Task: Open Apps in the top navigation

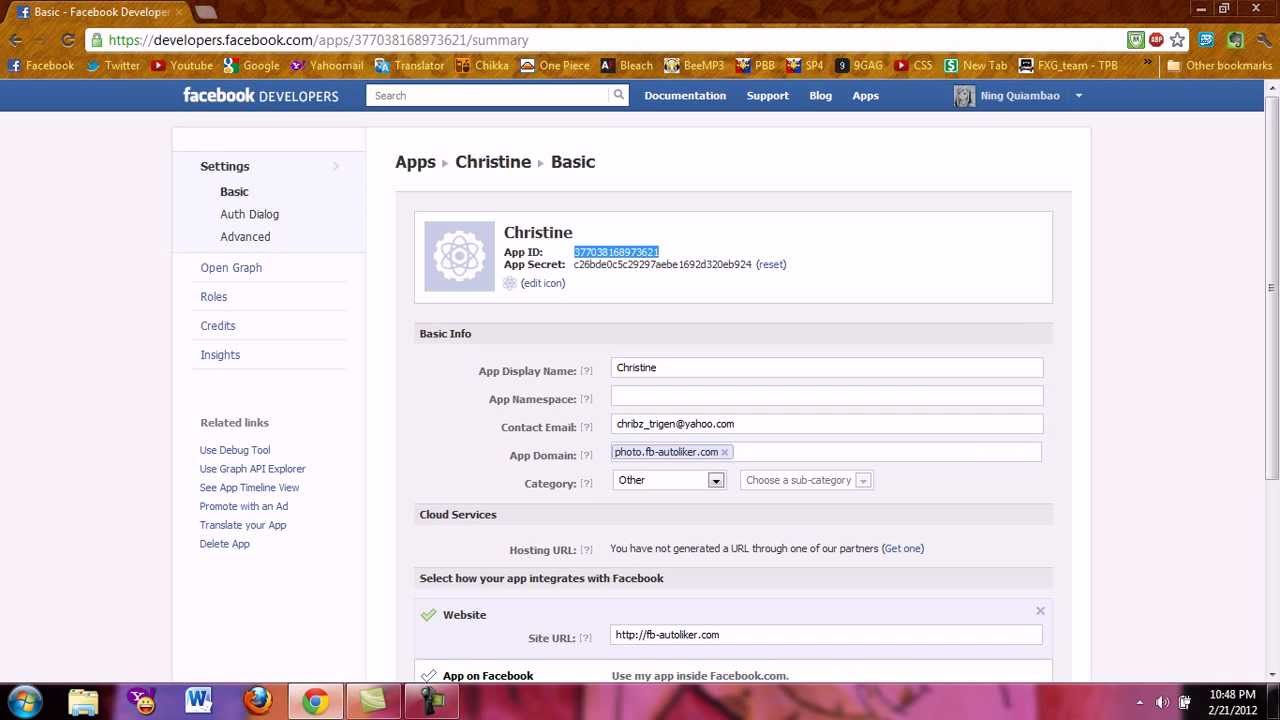Action: pyautogui.click(x=865, y=96)
